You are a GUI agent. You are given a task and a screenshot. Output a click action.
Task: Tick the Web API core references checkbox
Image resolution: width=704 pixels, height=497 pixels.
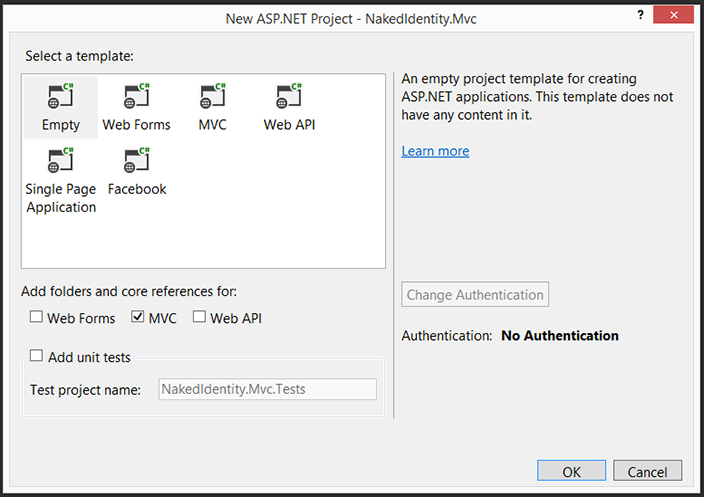199,318
